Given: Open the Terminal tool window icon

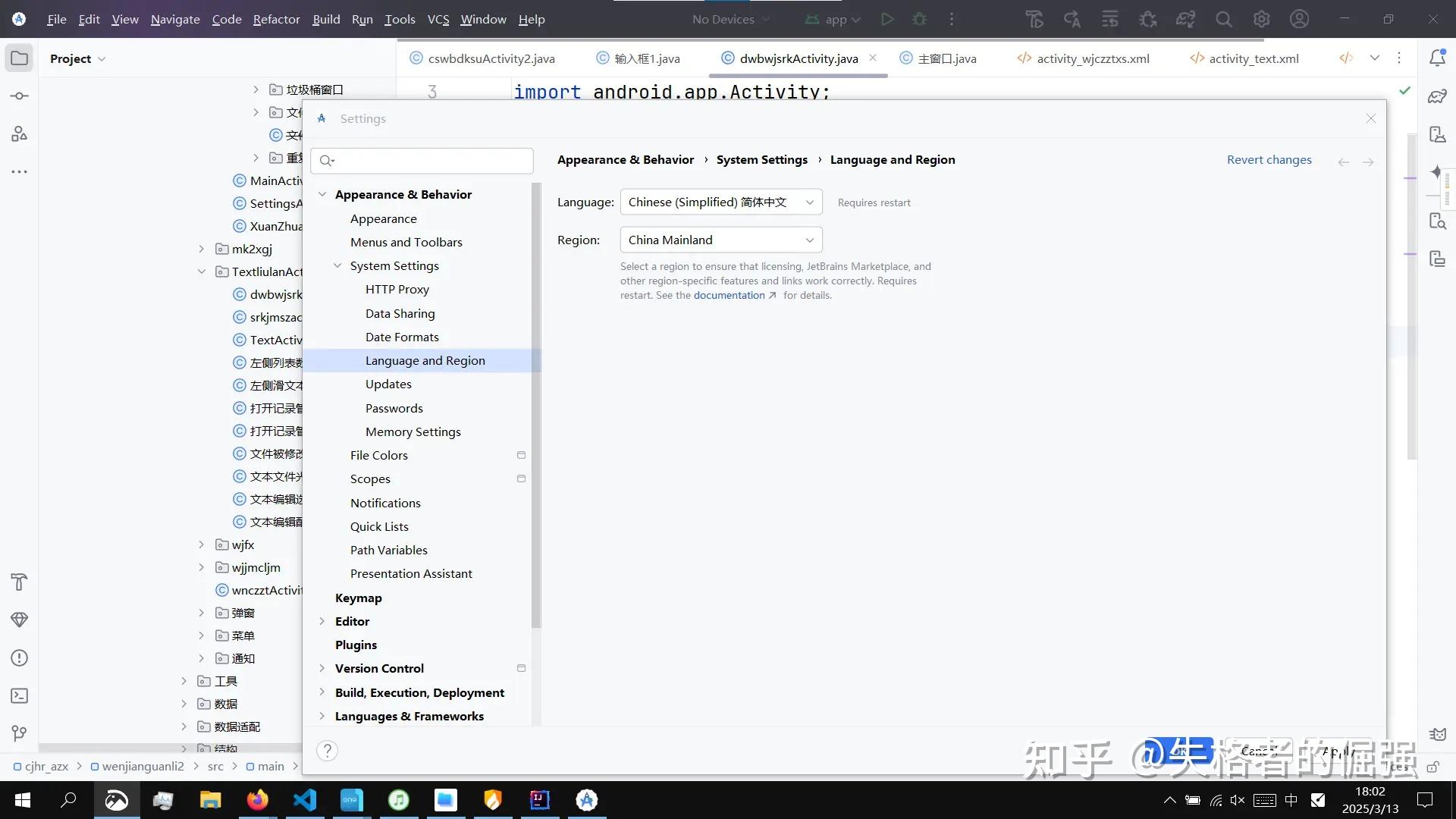Looking at the screenshot, I should (20, 695).
